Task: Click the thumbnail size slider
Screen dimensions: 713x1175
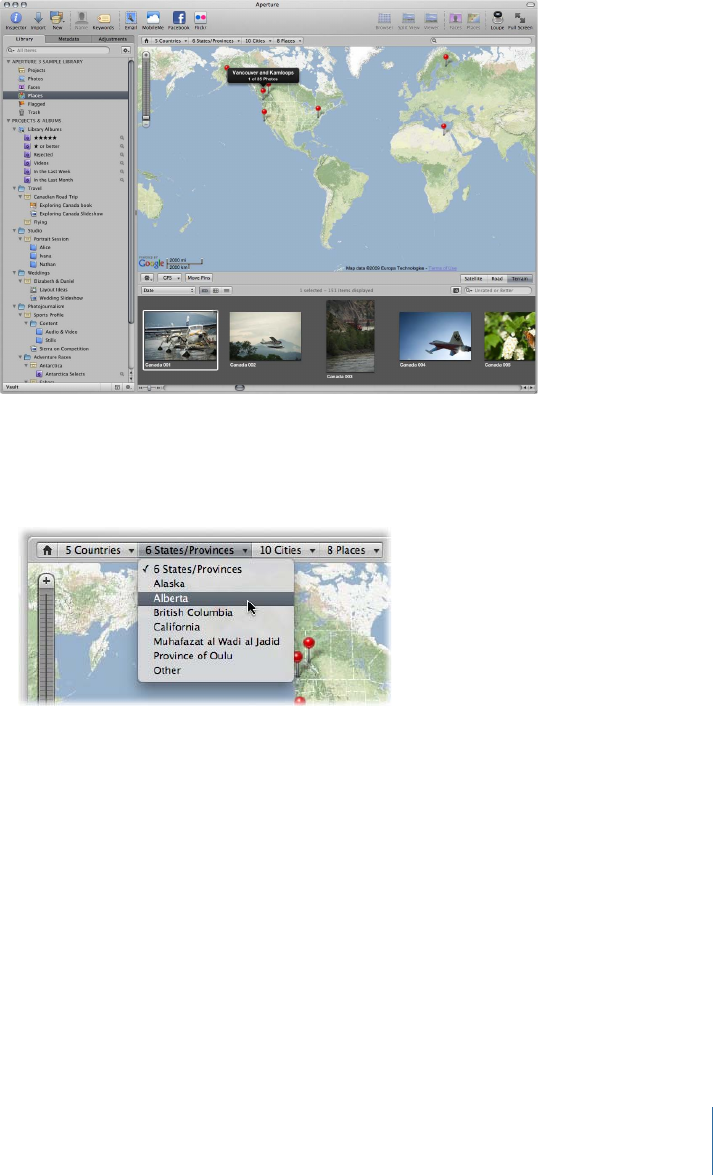Action: [149, 387]
